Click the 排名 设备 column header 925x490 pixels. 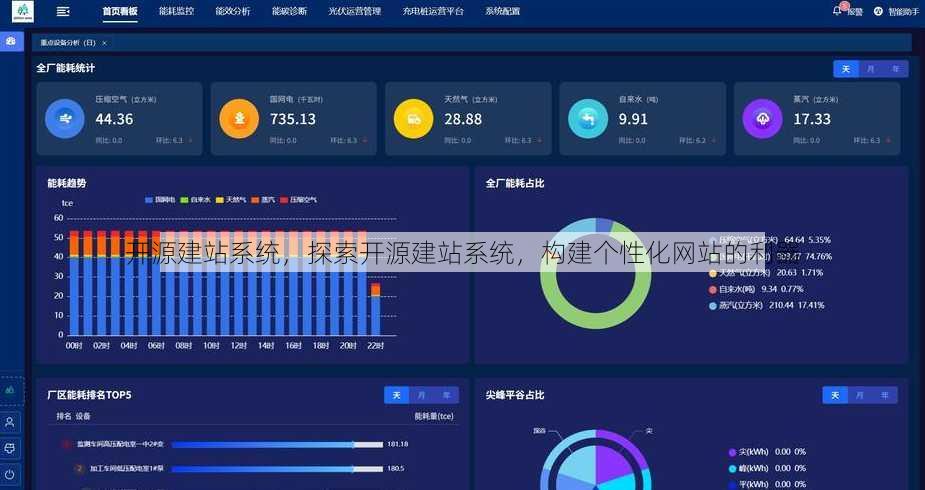(74, 416)
